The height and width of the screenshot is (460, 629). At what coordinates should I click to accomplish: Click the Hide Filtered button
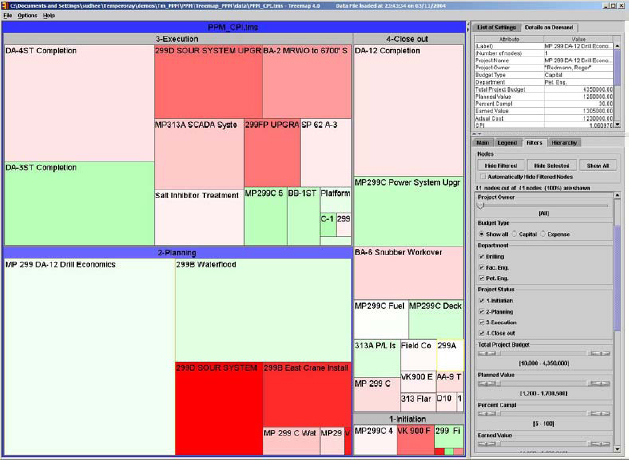click(501, 166)
